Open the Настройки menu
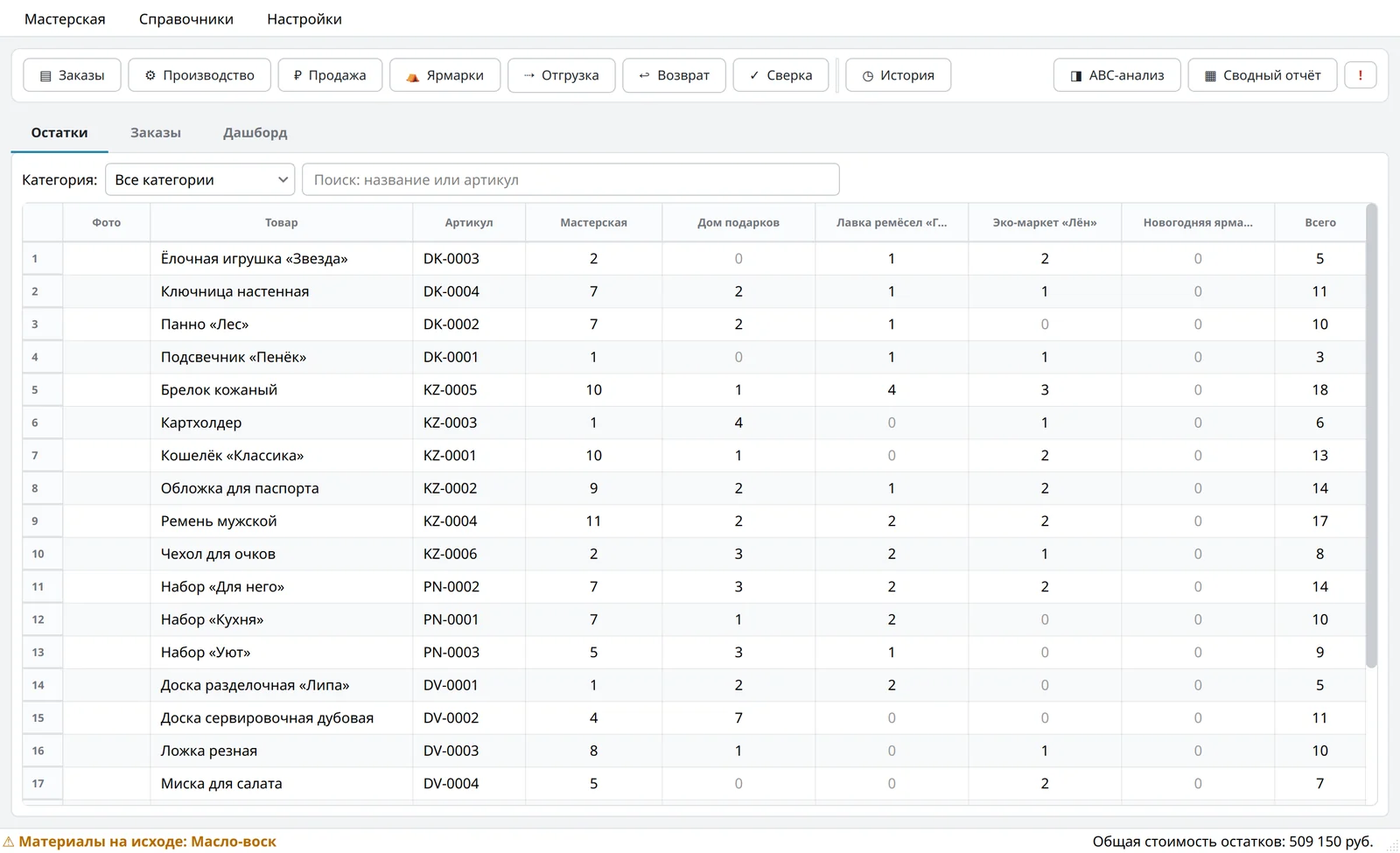Screen dimensions: 1400x853 tap(304, 19)
